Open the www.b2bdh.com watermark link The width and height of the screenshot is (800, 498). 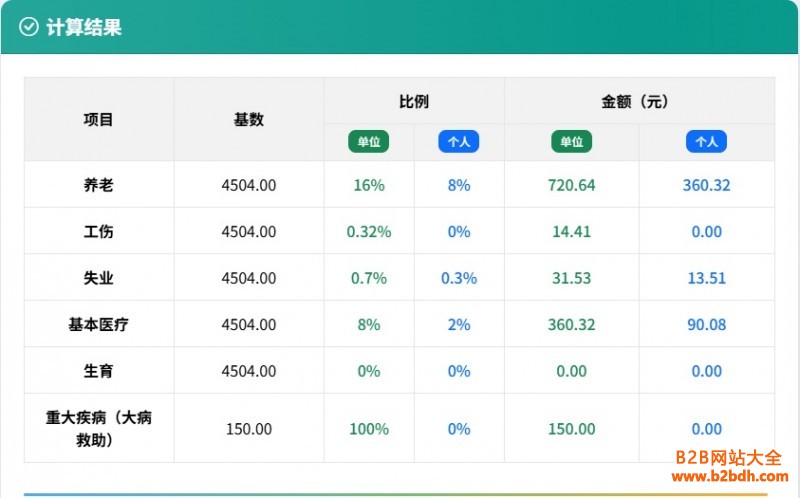click(728, 477)
